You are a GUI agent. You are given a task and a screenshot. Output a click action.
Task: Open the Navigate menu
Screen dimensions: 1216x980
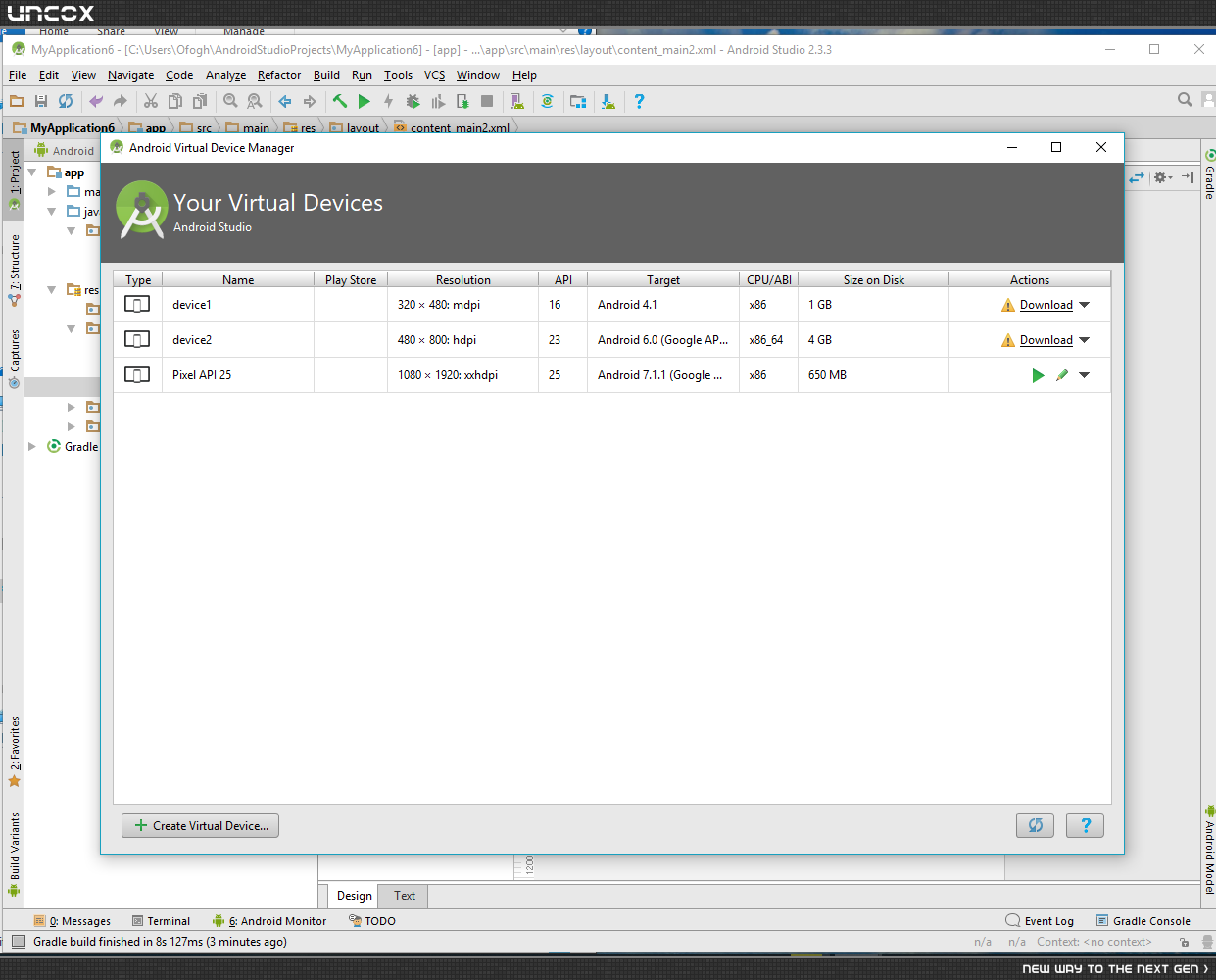(130, 75)
